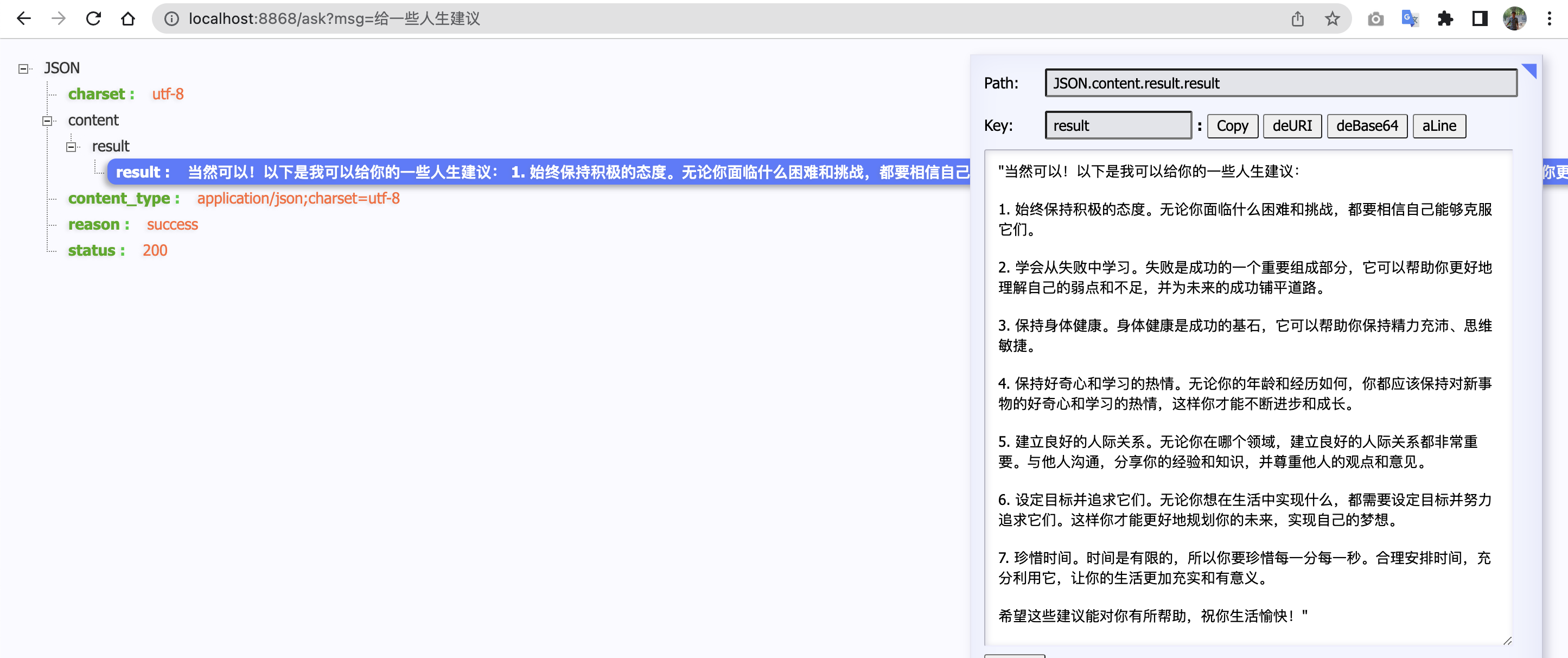Reload the page with refresh icon

[93, 19]
